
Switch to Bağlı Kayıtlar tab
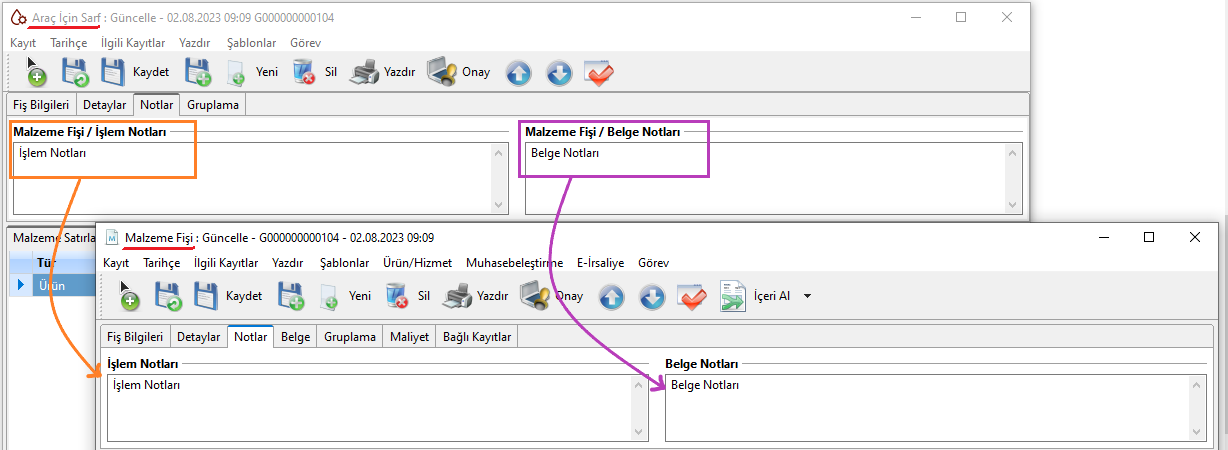pyautogui.click(x=477, y=337)
